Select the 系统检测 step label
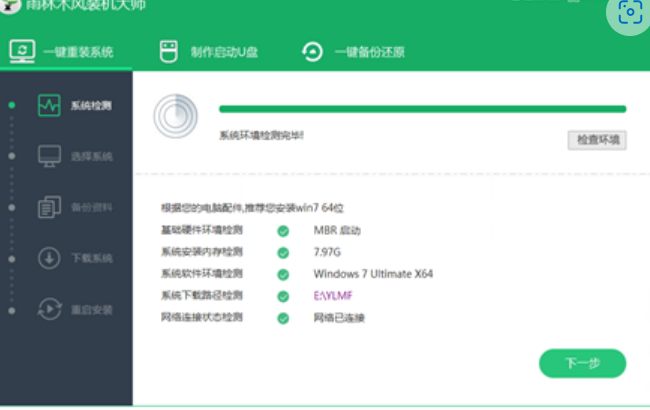 click(x=91, y=106)
